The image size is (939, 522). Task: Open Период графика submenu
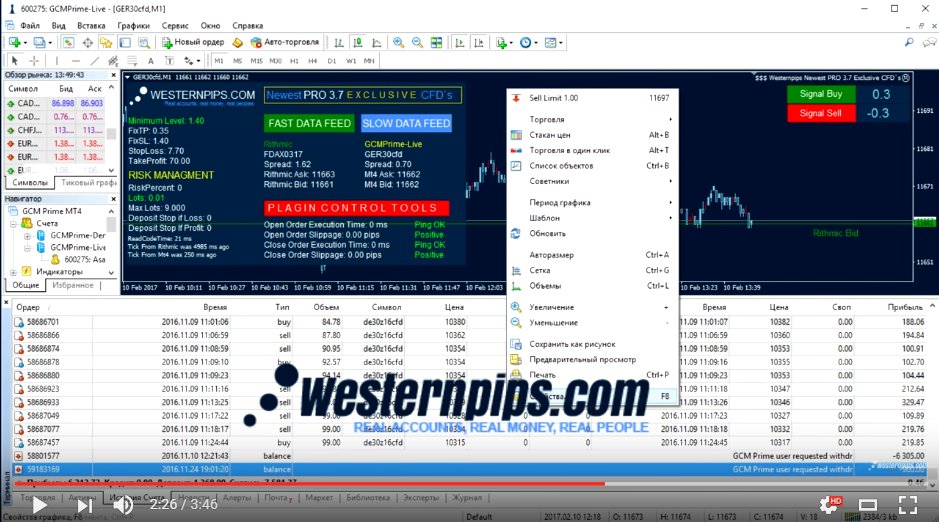click(593, 202)
